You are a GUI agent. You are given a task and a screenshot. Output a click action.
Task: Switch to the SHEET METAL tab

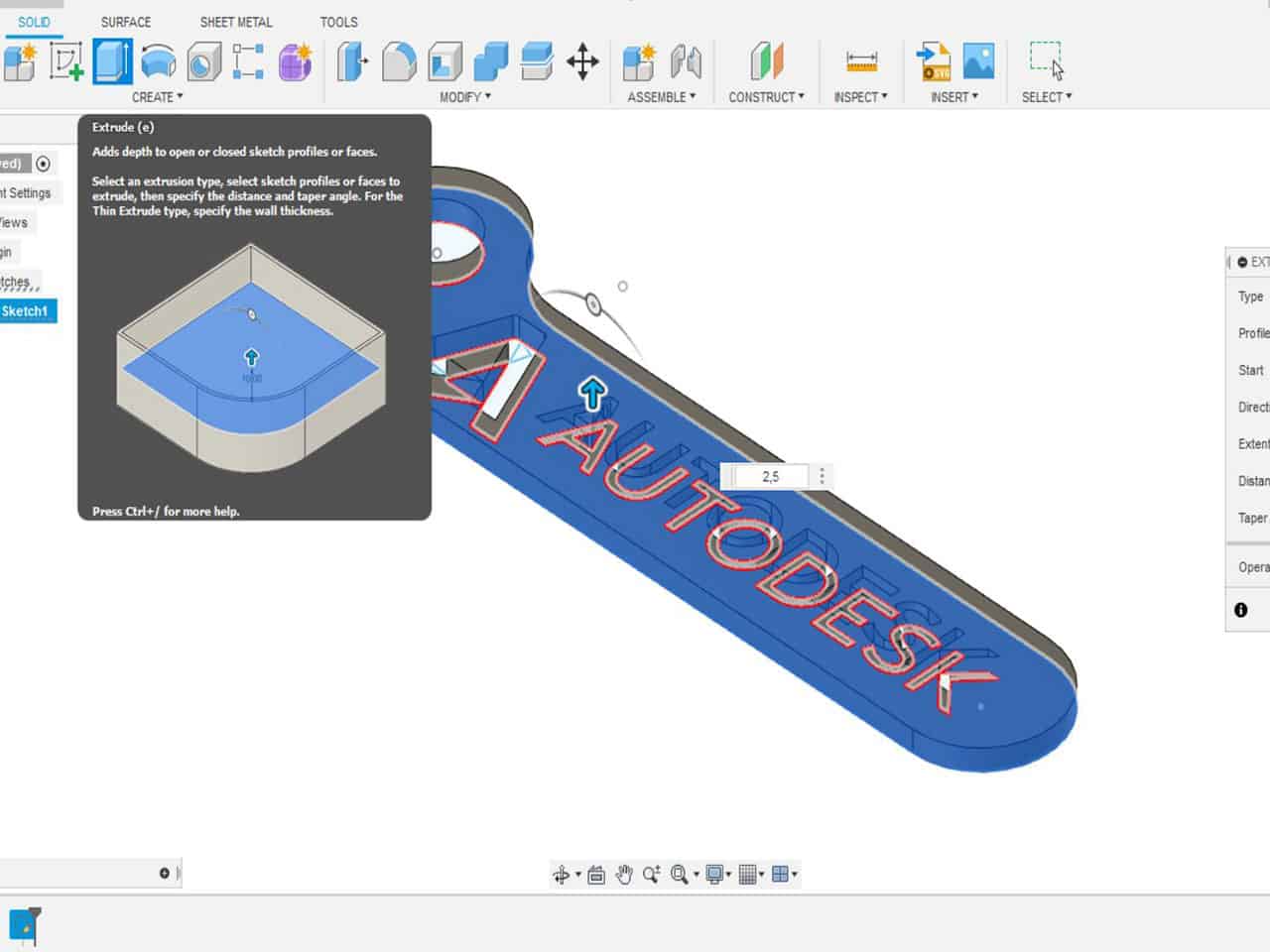pos(236,22)
